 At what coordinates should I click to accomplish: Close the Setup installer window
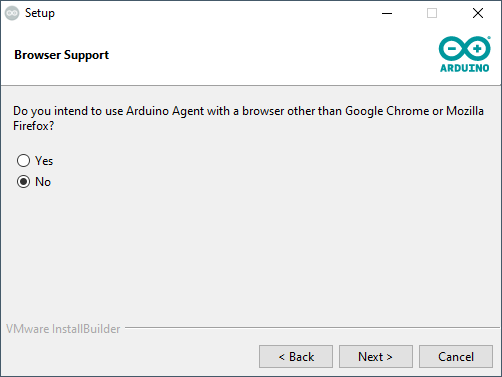click(478, 13)
